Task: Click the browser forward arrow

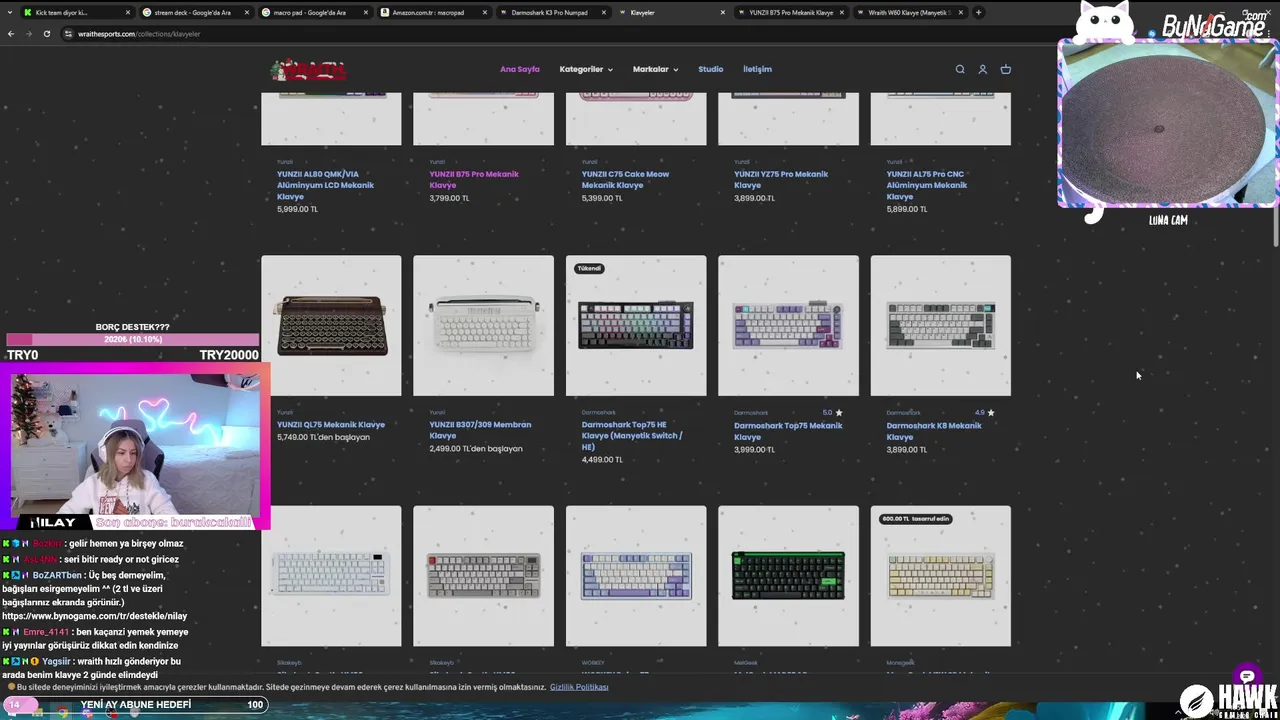Action: tap(28, 34)
